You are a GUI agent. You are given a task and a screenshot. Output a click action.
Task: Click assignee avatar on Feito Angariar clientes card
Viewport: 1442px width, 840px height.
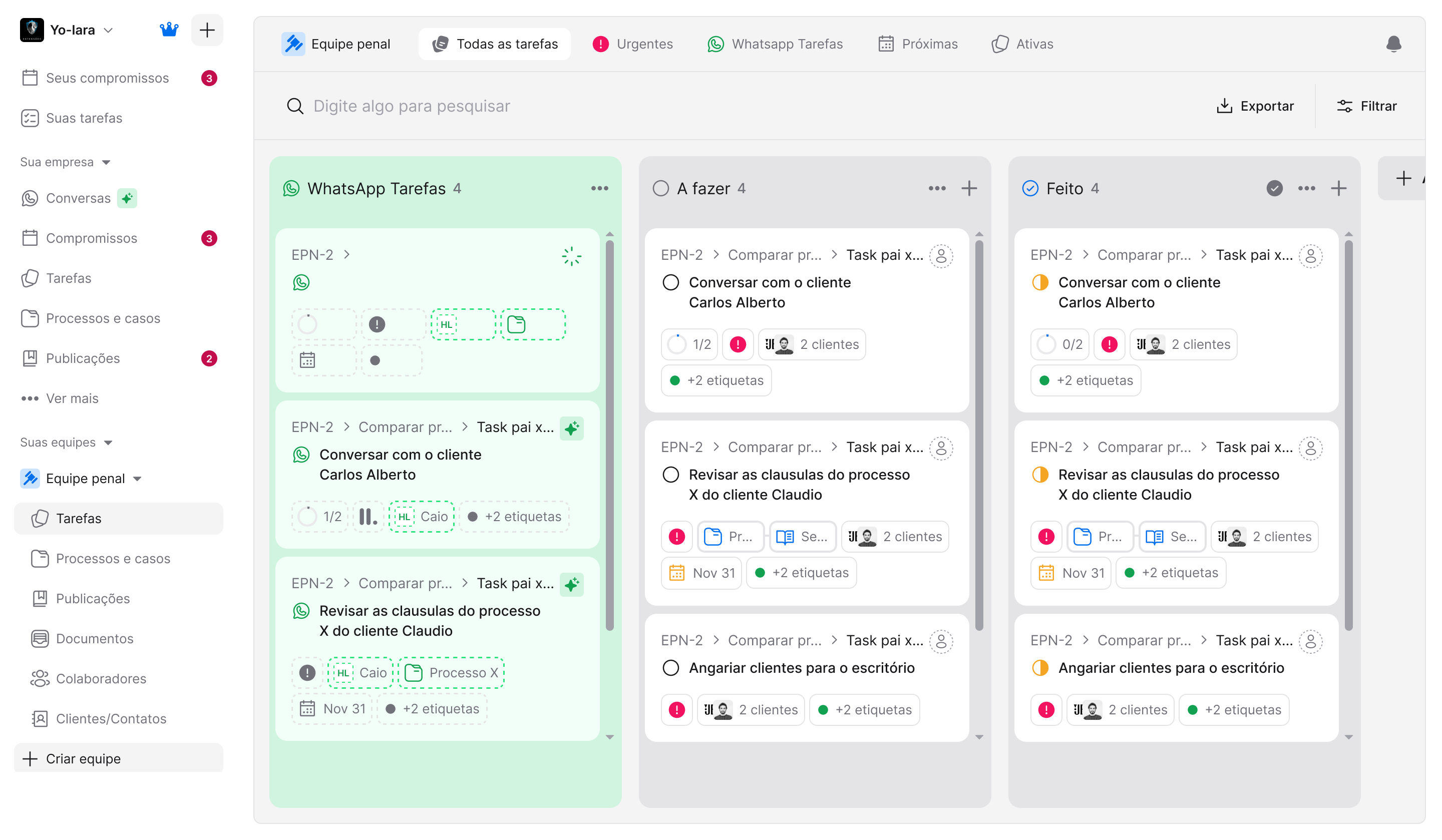1310,641
